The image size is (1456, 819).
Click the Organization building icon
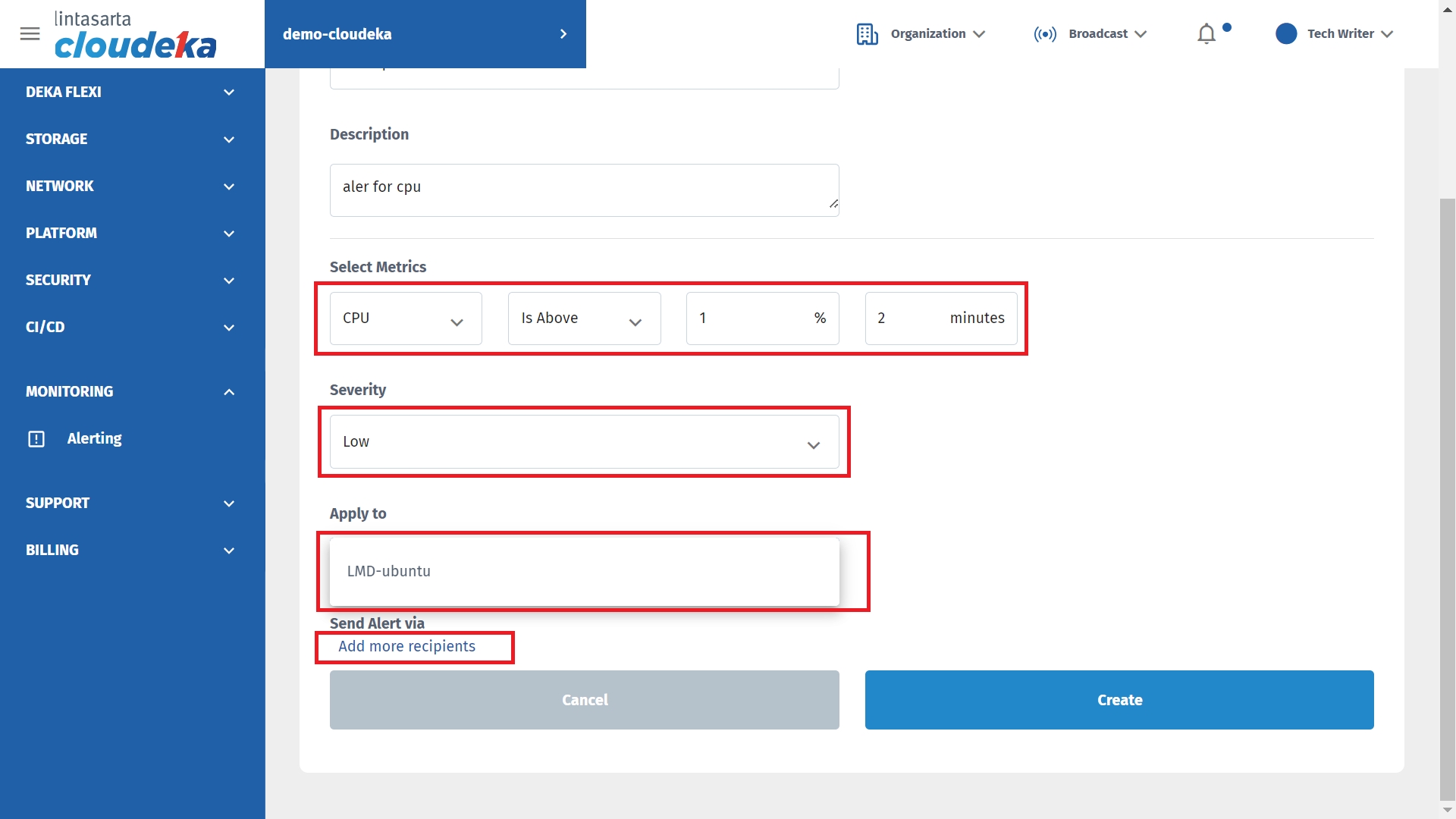tap(867, 34)
